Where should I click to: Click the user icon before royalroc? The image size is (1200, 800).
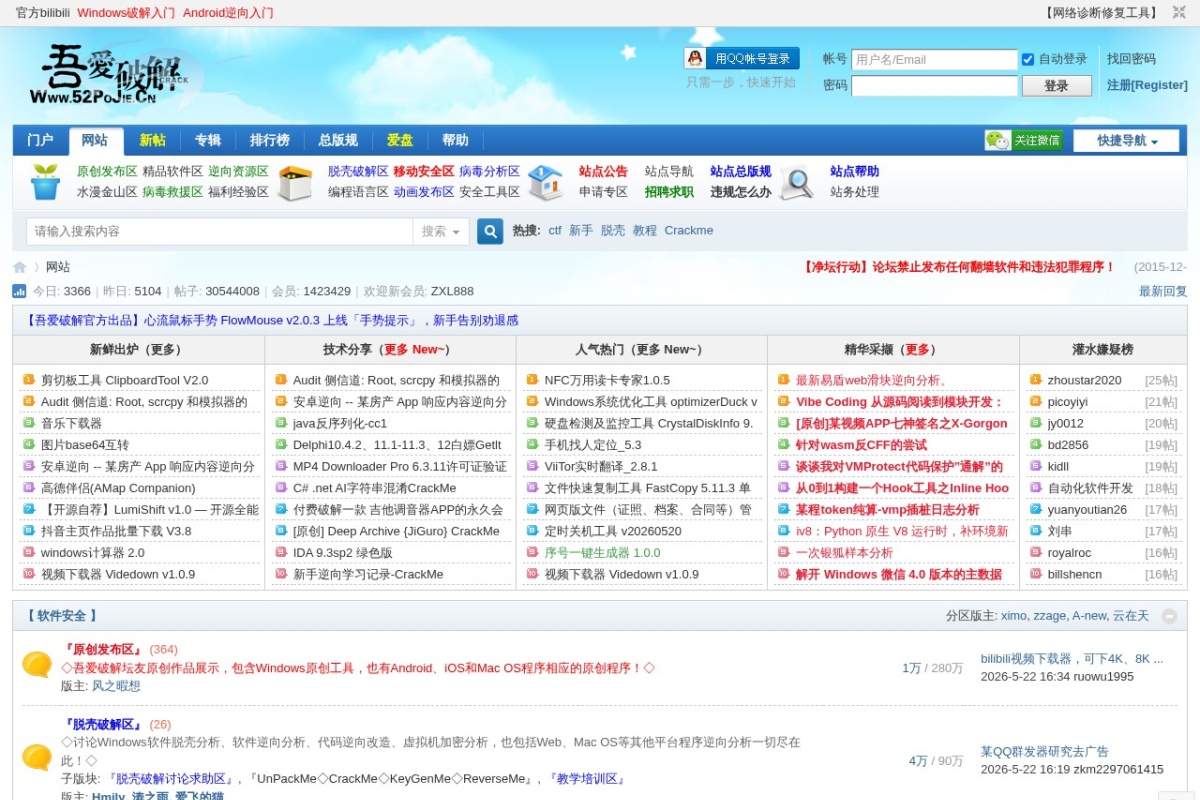(x=1035, y=553)
